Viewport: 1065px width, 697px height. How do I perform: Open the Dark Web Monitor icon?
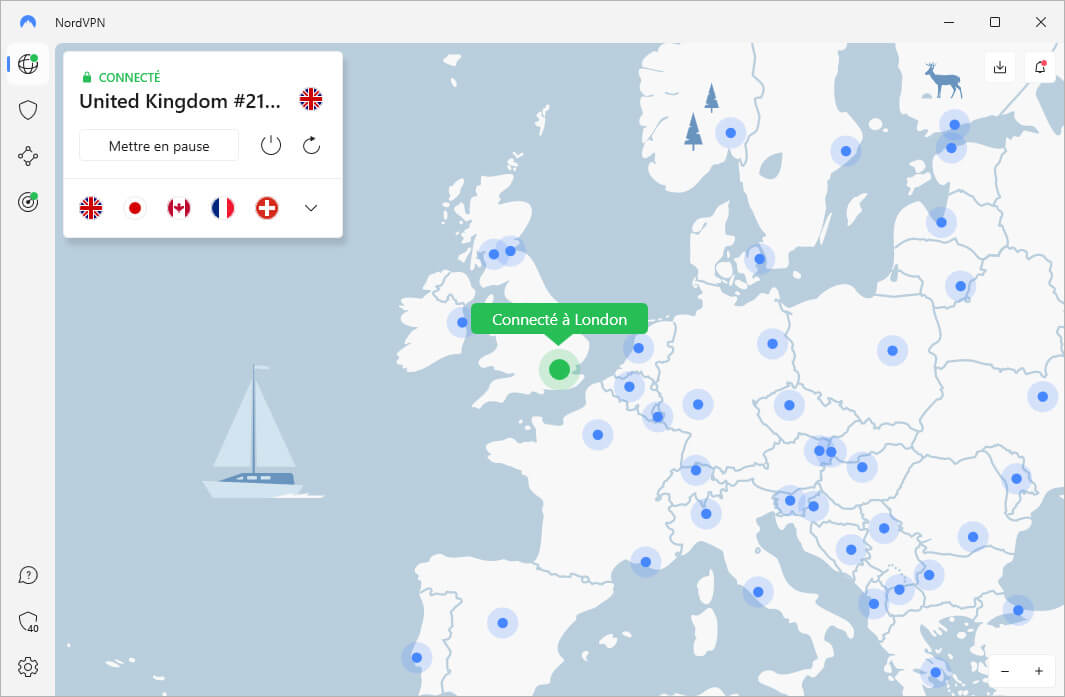(x=27, y=201)
